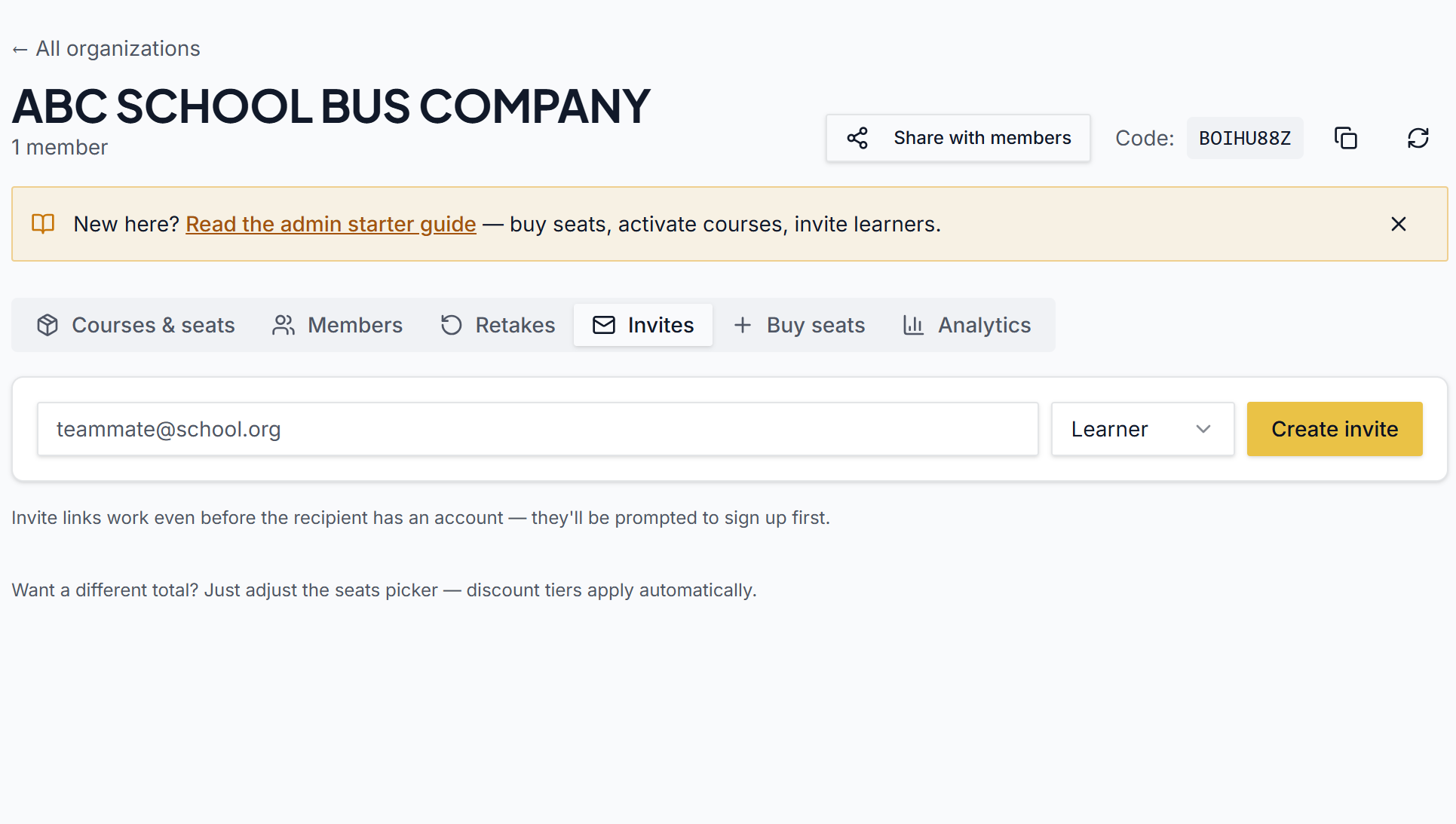Click the 1 member count text

[60, 147]
